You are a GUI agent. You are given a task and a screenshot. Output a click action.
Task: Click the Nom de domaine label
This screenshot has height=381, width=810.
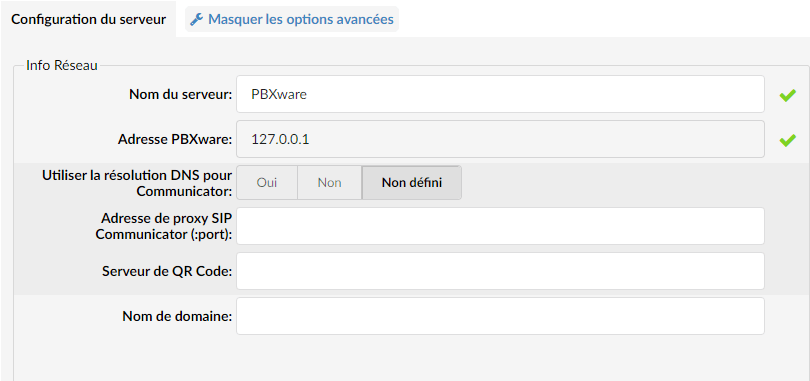tap(177, 316)
